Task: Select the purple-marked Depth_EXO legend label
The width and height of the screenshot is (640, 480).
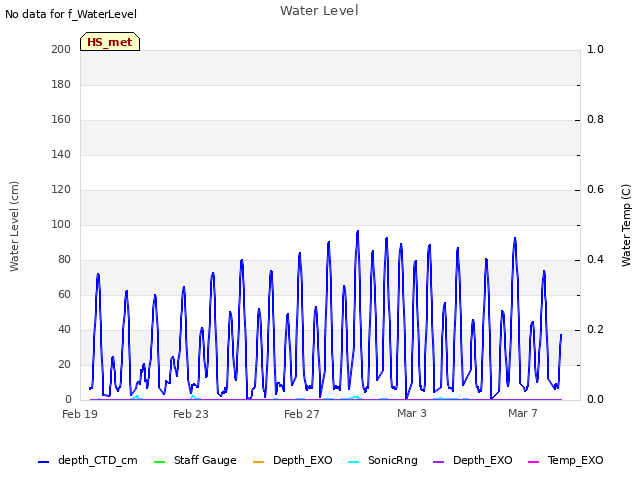Action: click(x=482, y=461)
